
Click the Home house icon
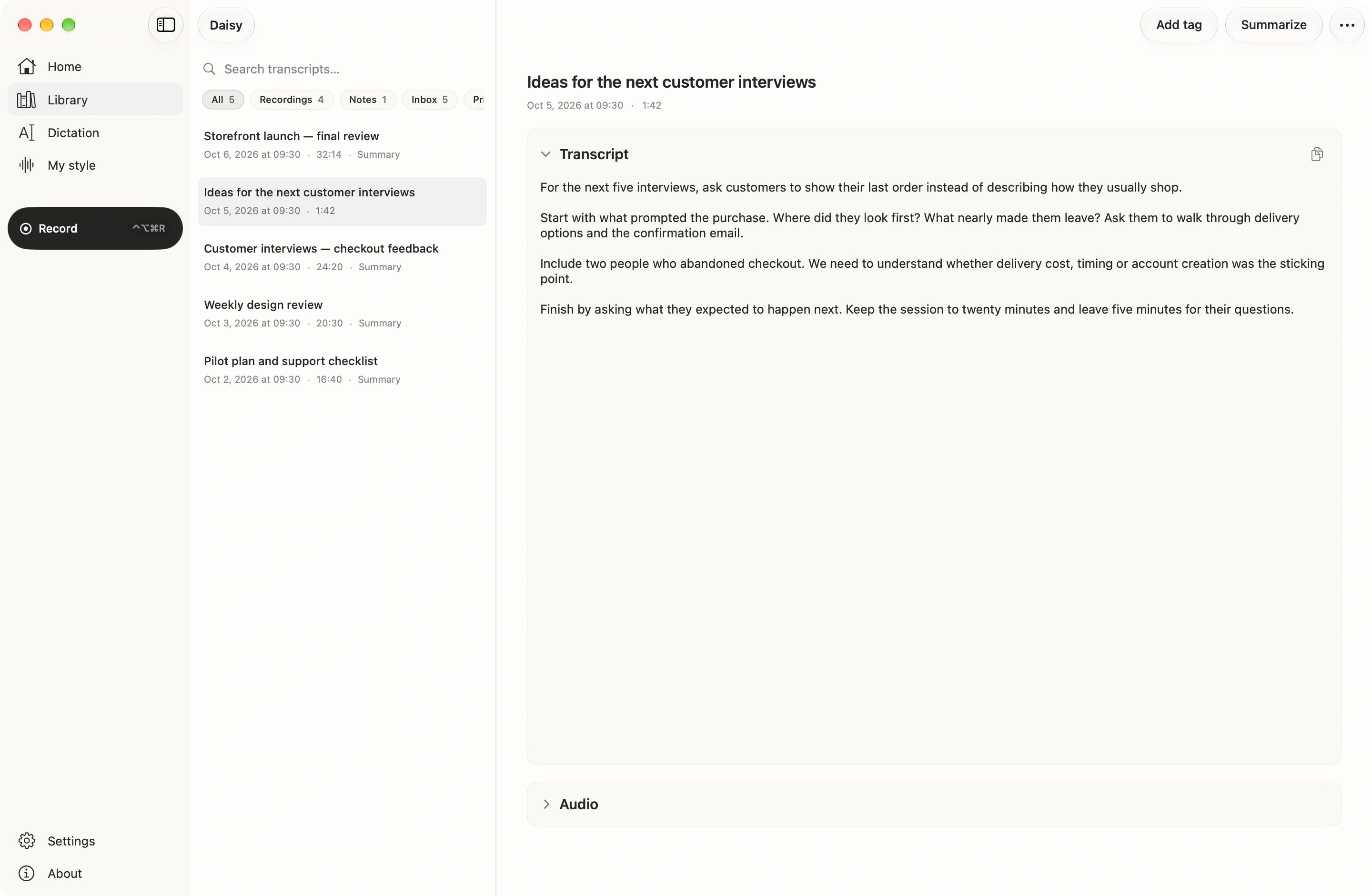click(27, 66)
